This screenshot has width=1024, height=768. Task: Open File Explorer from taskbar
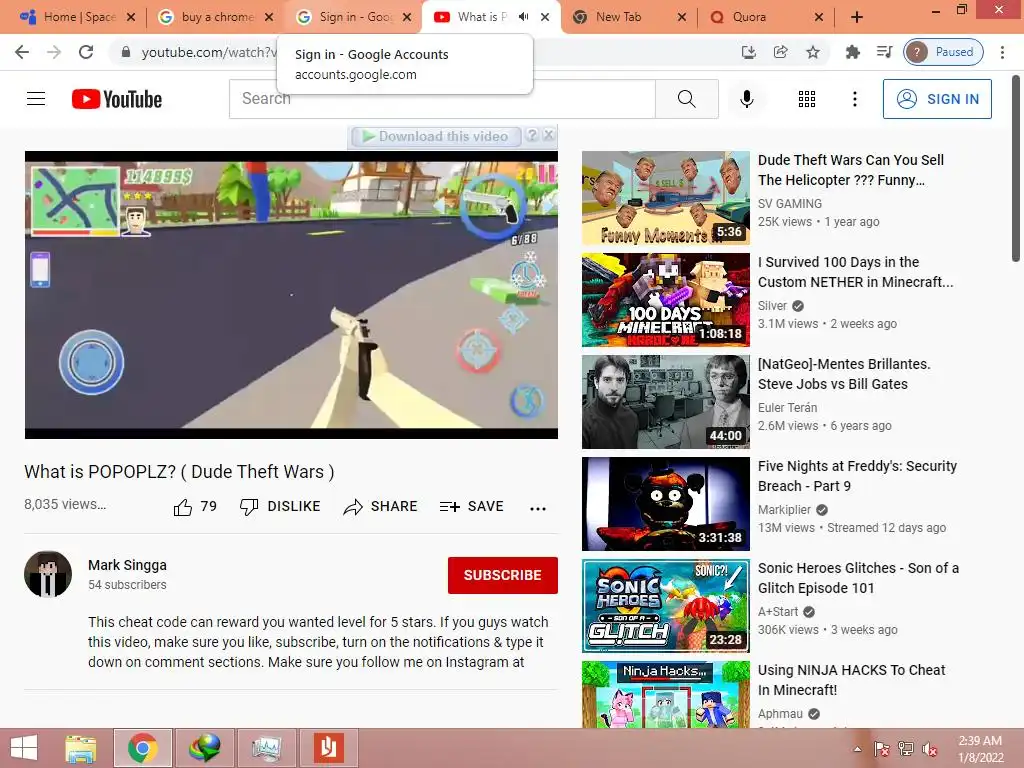[x=81, y=748]
